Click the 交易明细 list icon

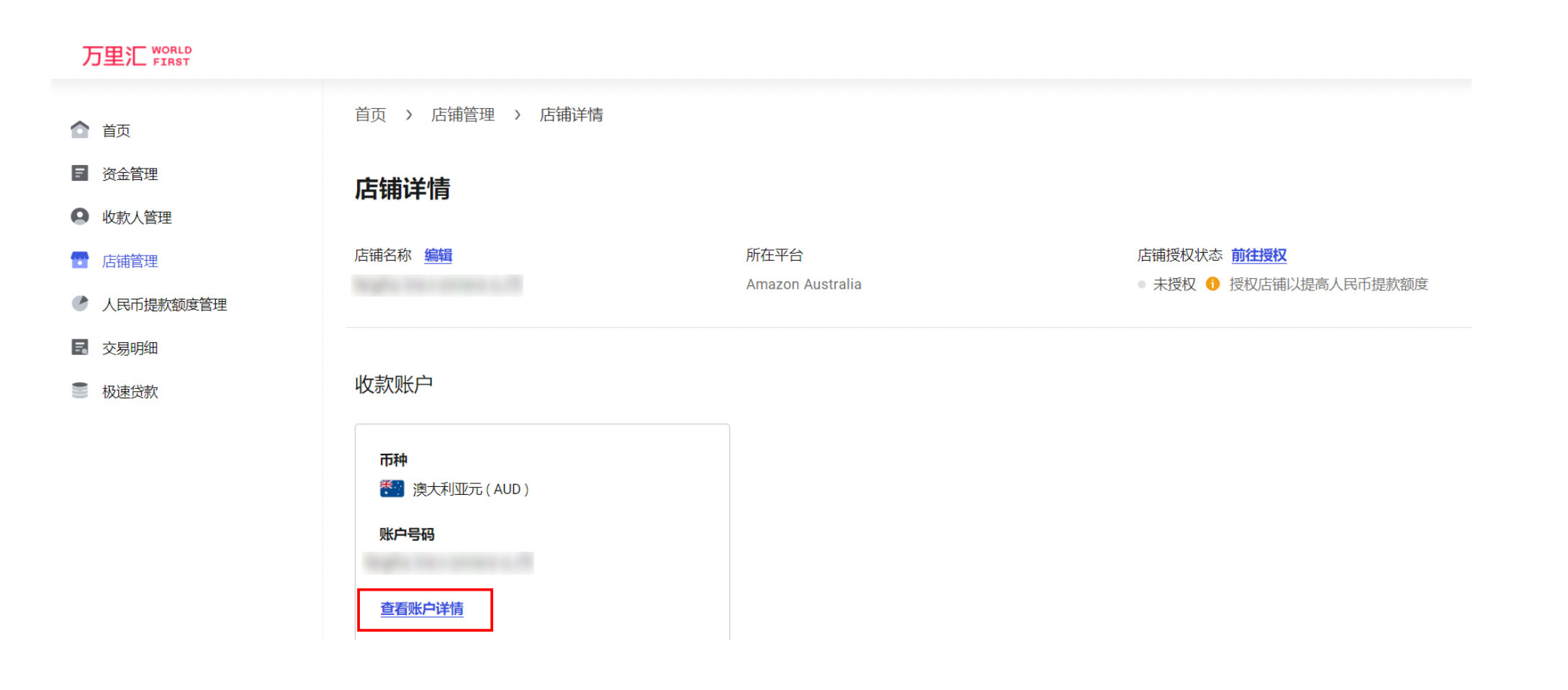click(x=80, y=347)
